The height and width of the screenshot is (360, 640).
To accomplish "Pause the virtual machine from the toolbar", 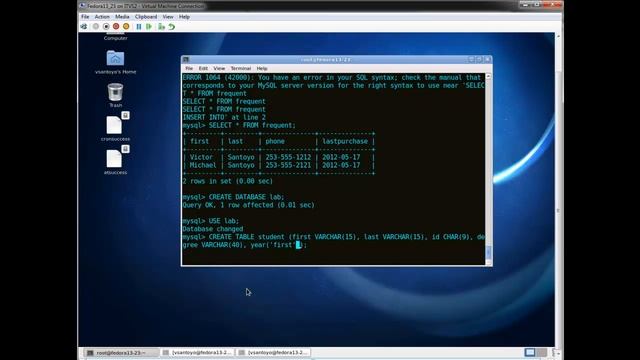I will coord(139,27).
